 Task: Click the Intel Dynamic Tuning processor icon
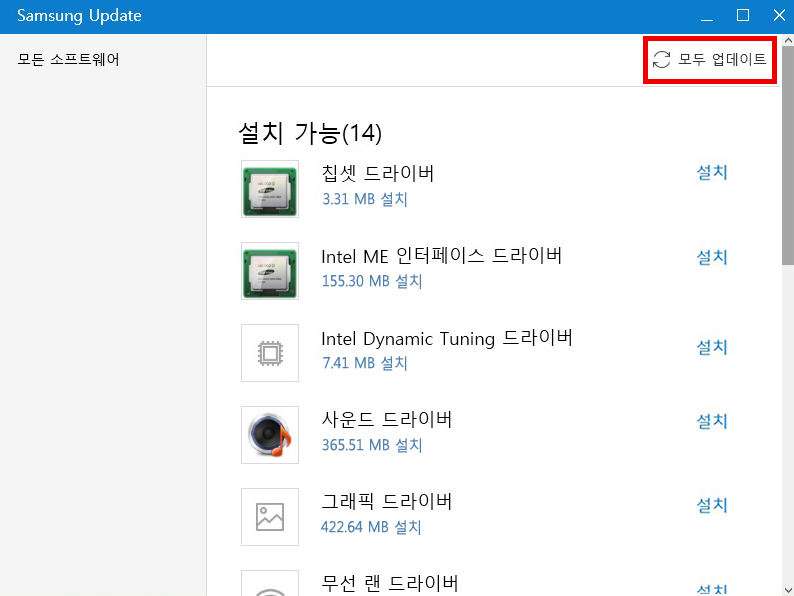click(x=270, y=353)
